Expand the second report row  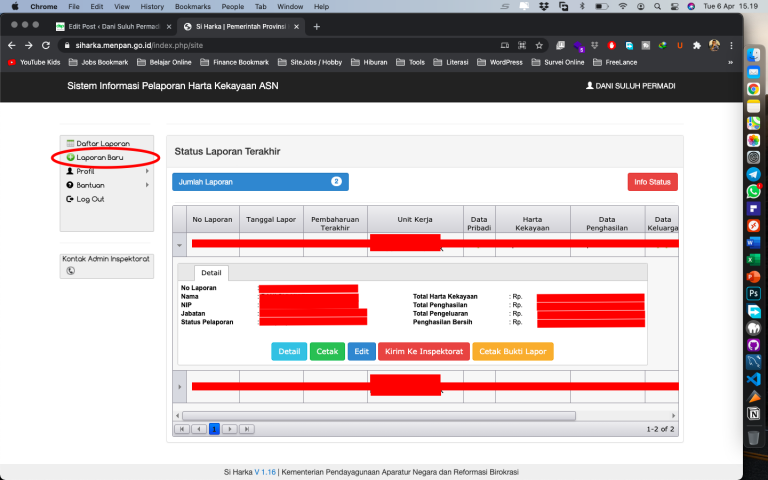180,386
